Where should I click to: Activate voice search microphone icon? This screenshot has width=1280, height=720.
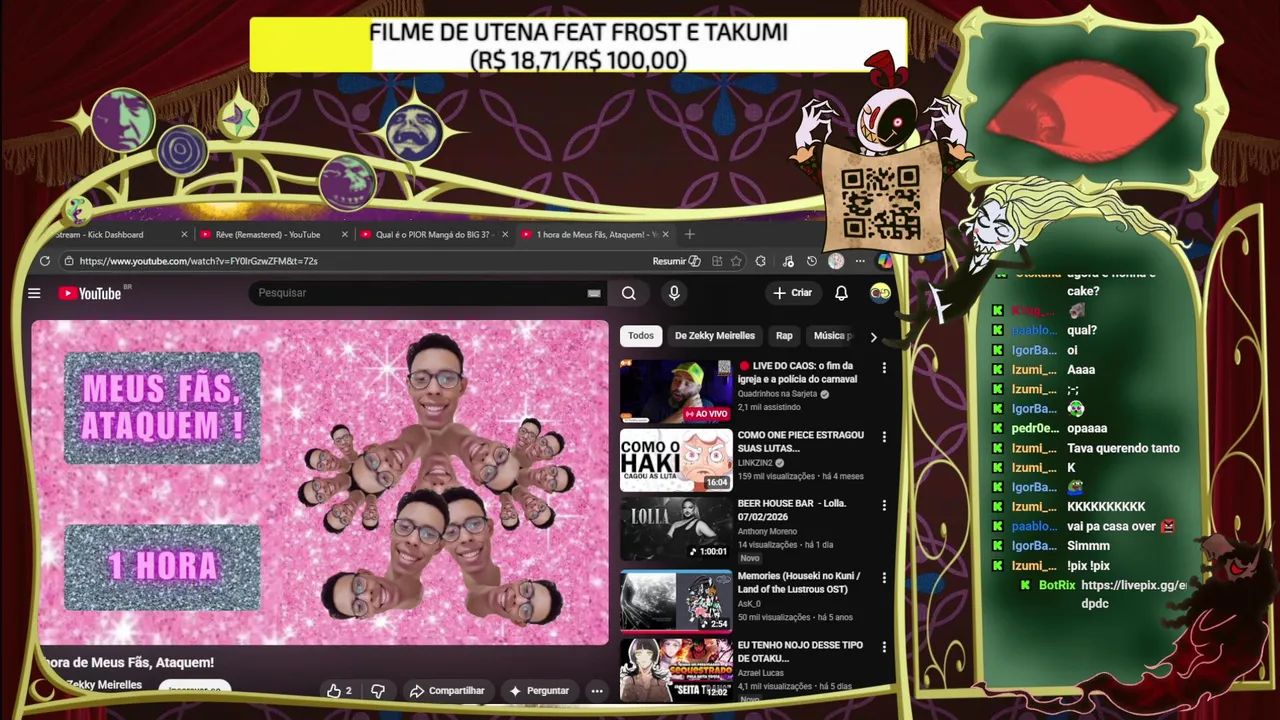tap(674, 293)
